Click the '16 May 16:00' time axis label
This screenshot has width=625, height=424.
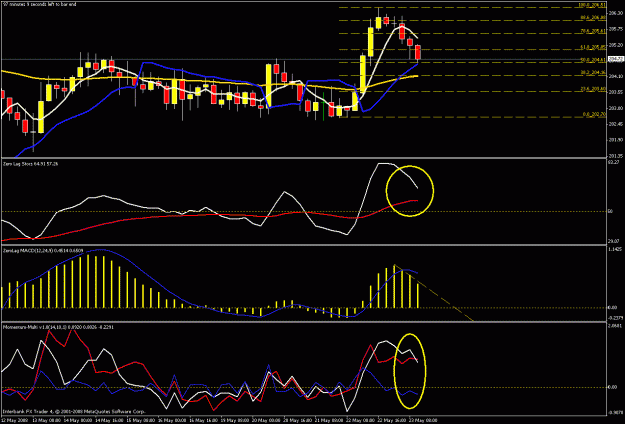[x=203, y=421]
